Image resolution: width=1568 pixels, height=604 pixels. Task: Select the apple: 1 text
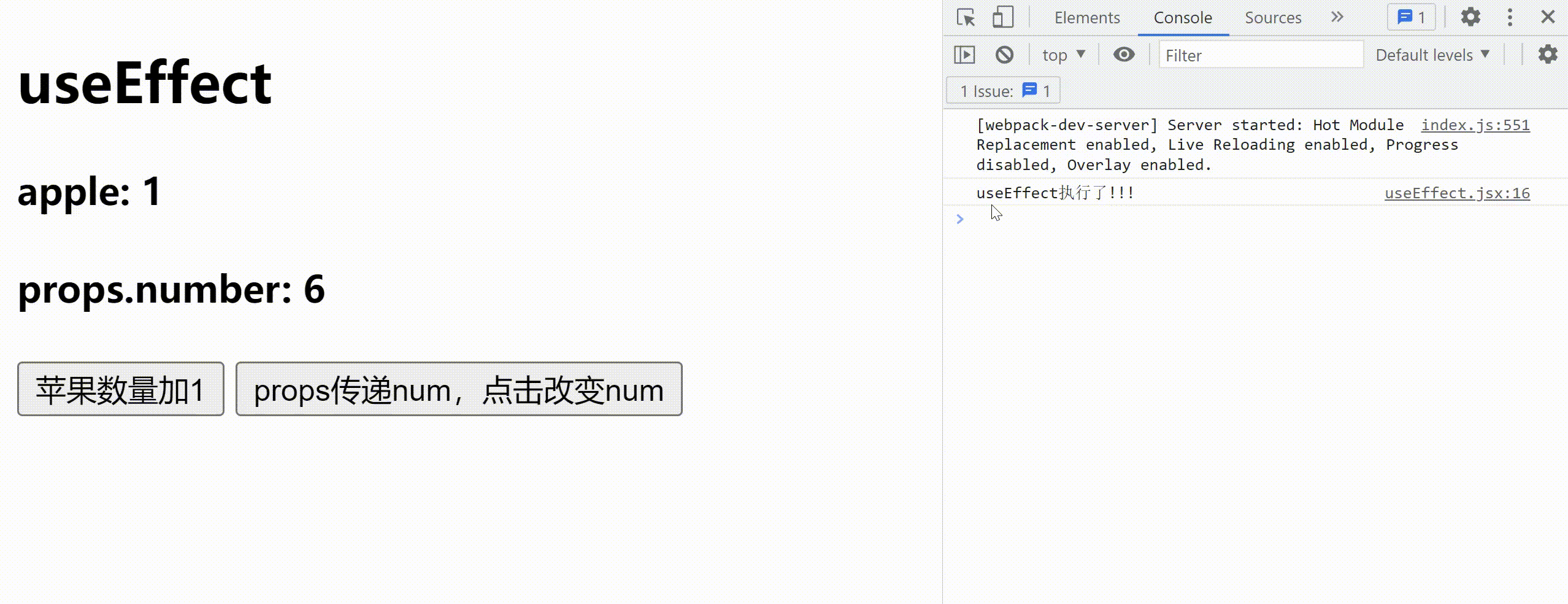point(90,192)
